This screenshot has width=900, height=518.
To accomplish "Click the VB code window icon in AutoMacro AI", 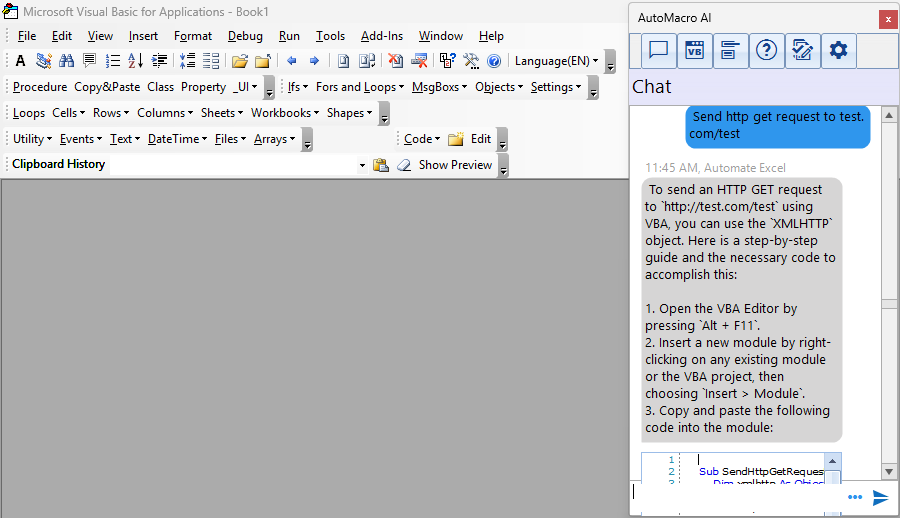I will tap(694, 50).
